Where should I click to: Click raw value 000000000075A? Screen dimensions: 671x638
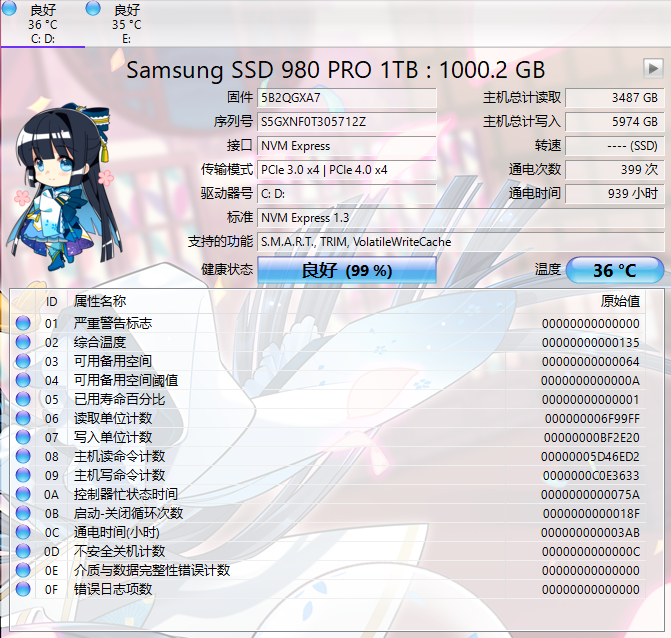click(x=590, y=495)
